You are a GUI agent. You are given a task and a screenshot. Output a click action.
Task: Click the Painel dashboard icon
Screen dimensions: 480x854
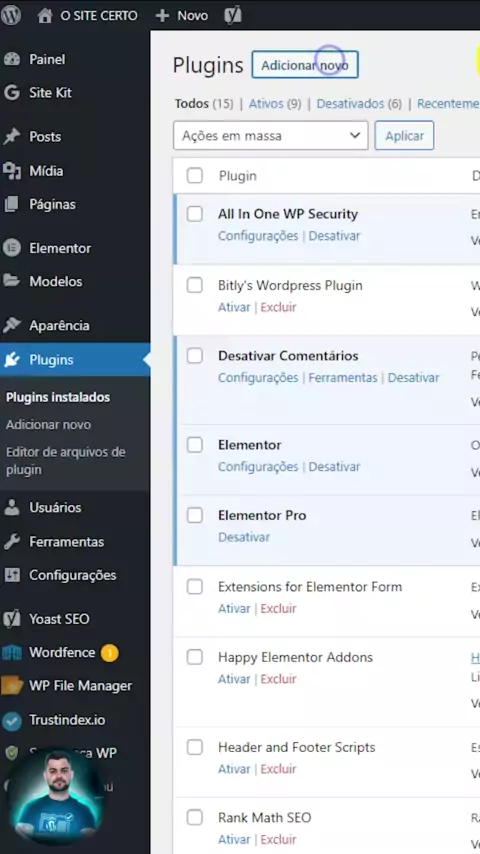click(x=11, y=59)
